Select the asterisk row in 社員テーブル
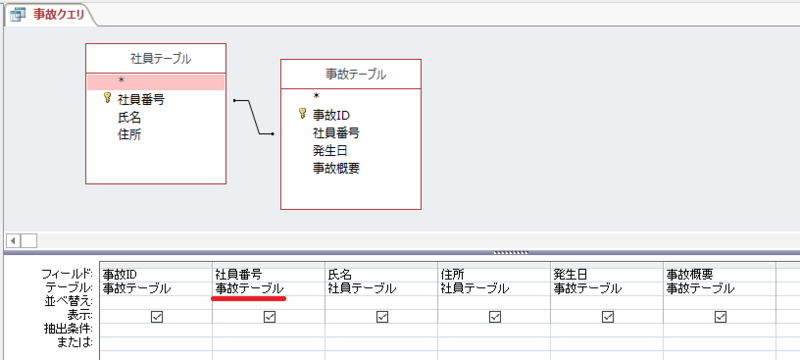 point(156,82)
